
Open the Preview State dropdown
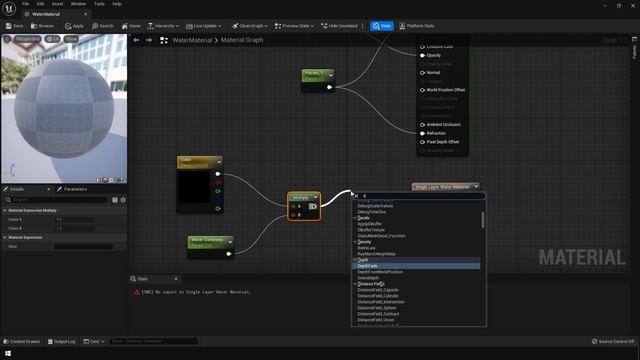coord(294,26)
